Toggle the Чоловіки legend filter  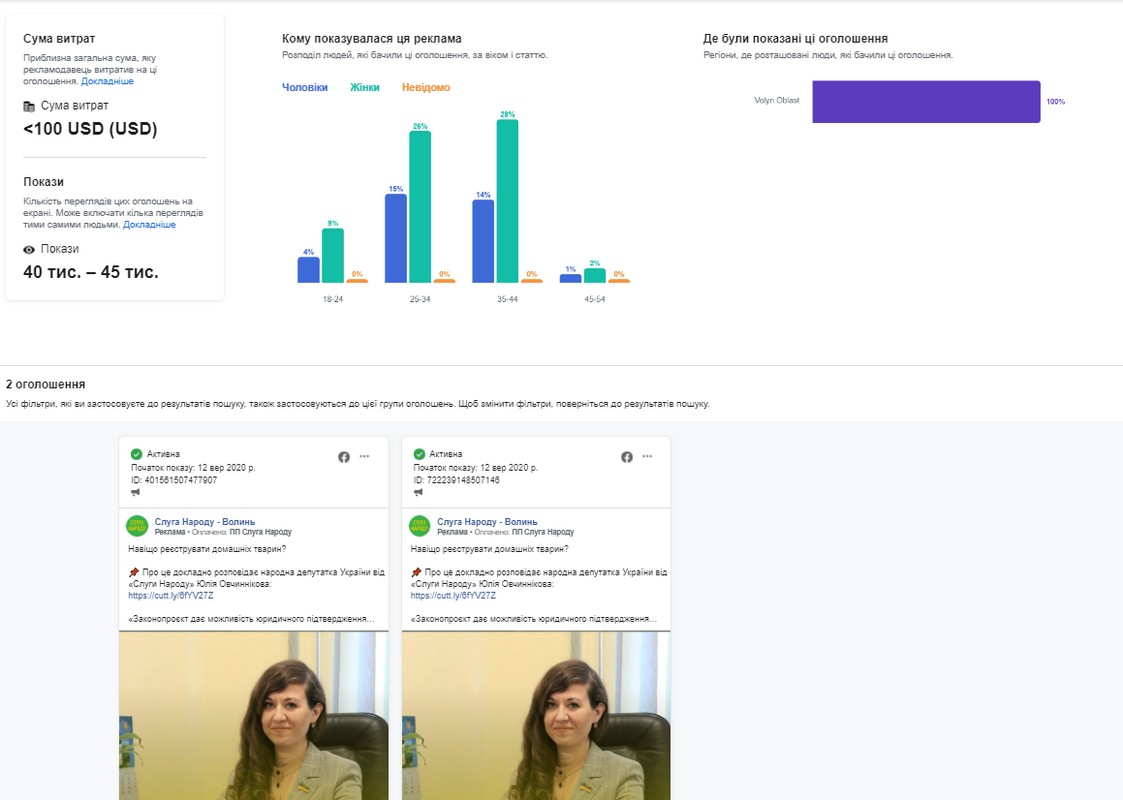click(304, 88)
